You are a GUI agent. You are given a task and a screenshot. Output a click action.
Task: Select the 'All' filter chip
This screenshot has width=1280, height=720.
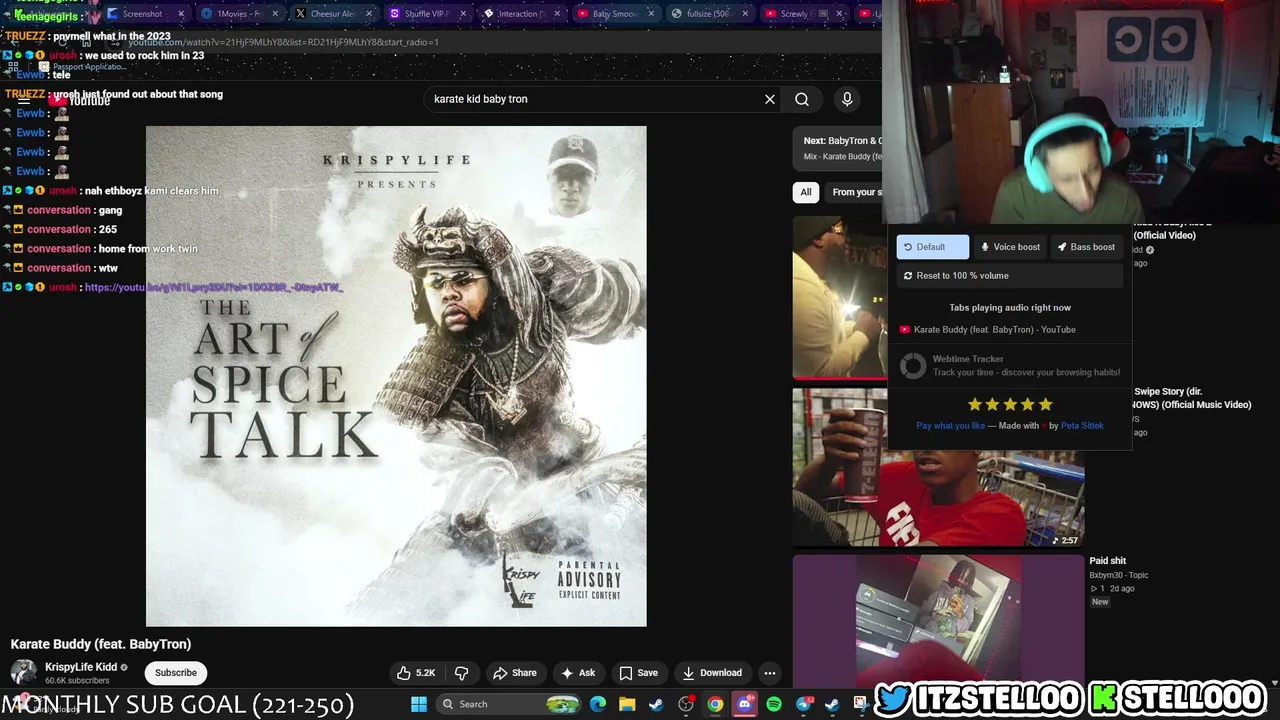pyautogui.click(x=806, y=192)
